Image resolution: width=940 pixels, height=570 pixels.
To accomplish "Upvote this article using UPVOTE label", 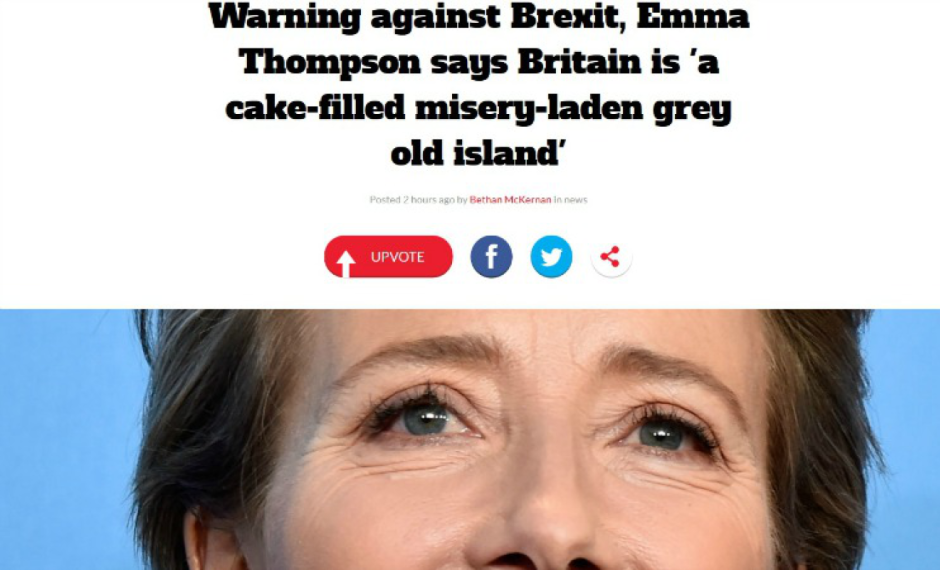I will [397, 257].
